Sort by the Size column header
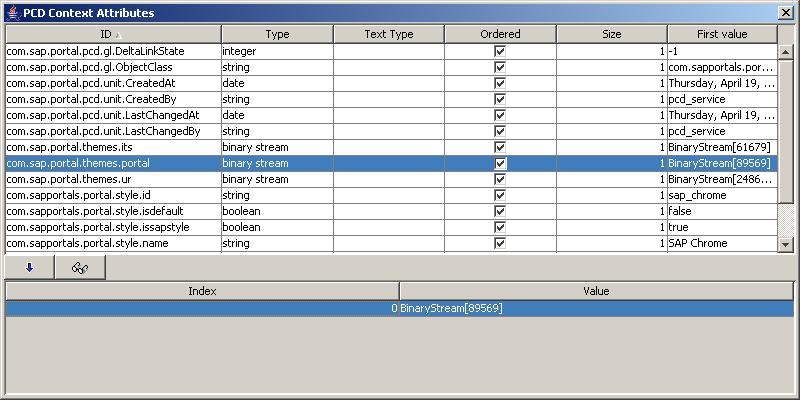 click(x=611, y=34)
